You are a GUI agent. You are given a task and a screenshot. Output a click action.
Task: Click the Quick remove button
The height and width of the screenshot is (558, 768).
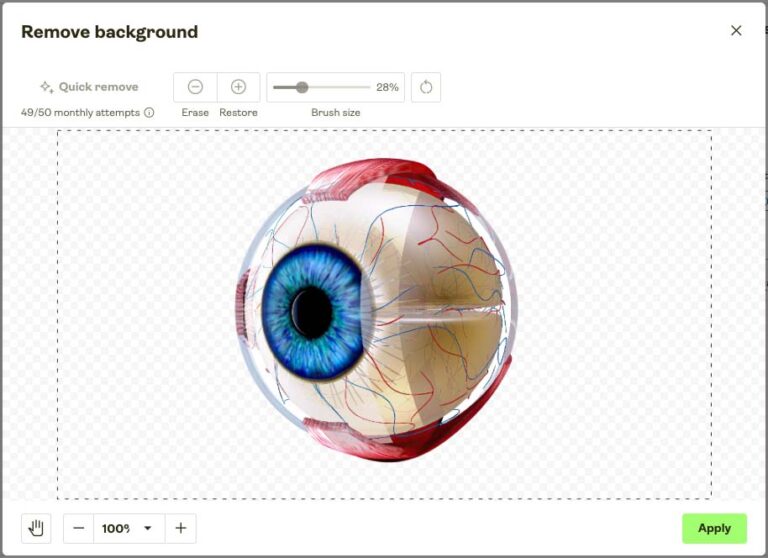88,87
